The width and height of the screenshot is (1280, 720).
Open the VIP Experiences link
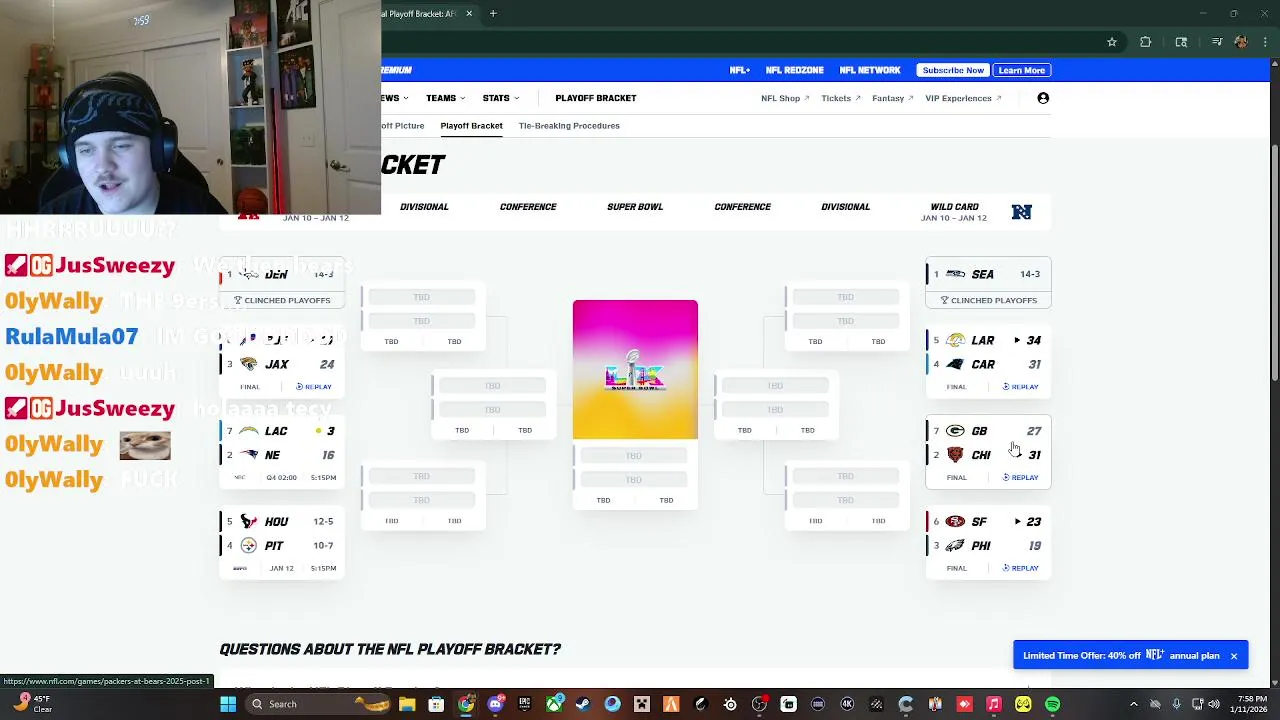coord(963,98)
